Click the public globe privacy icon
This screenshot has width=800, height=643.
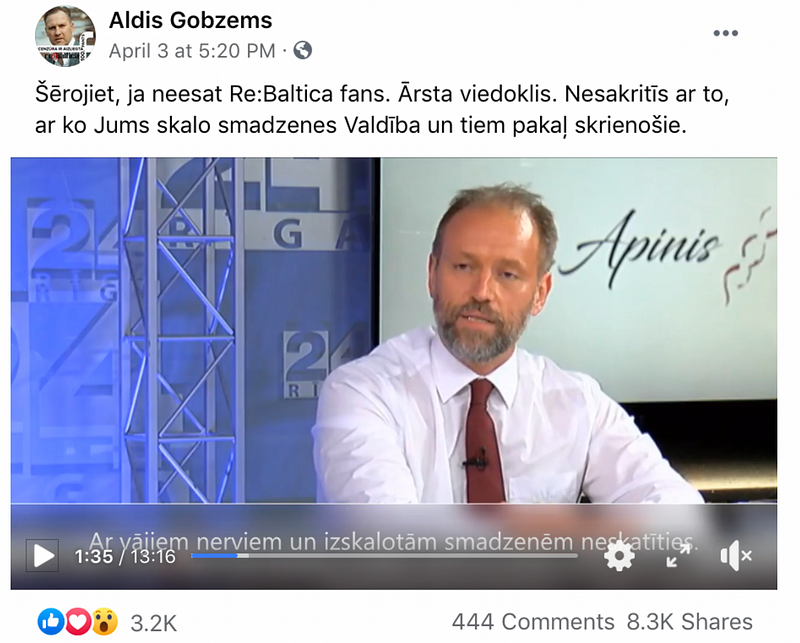click(303, 51)
